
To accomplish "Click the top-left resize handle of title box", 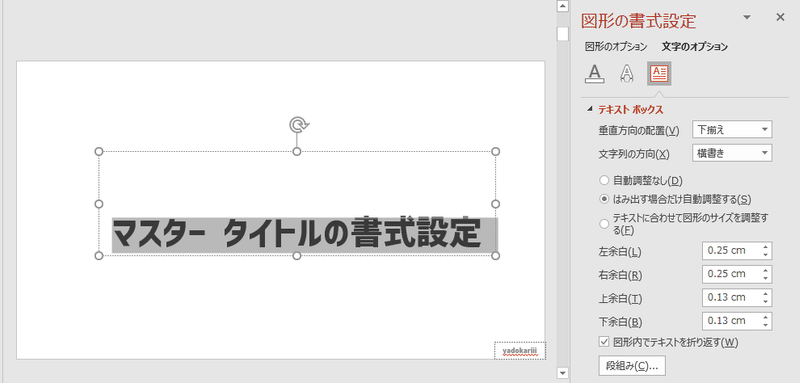I will 99,151.
